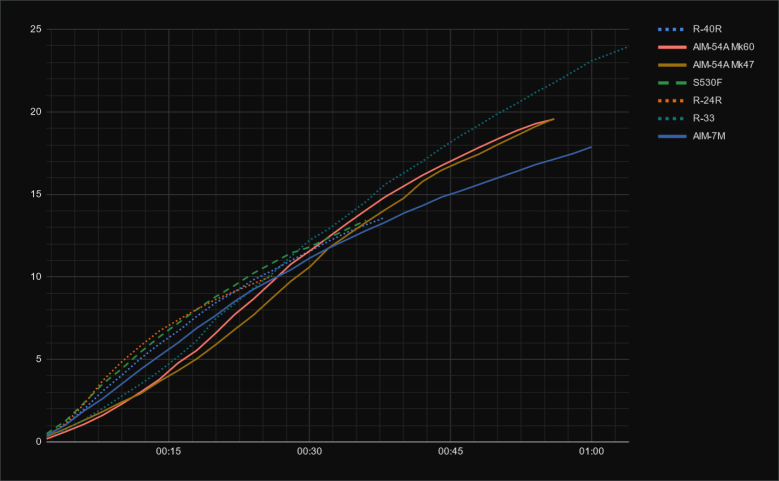Click the 00:15 x-axis tick label
This screenshot has width=779, height=481.
pos(167,452)
